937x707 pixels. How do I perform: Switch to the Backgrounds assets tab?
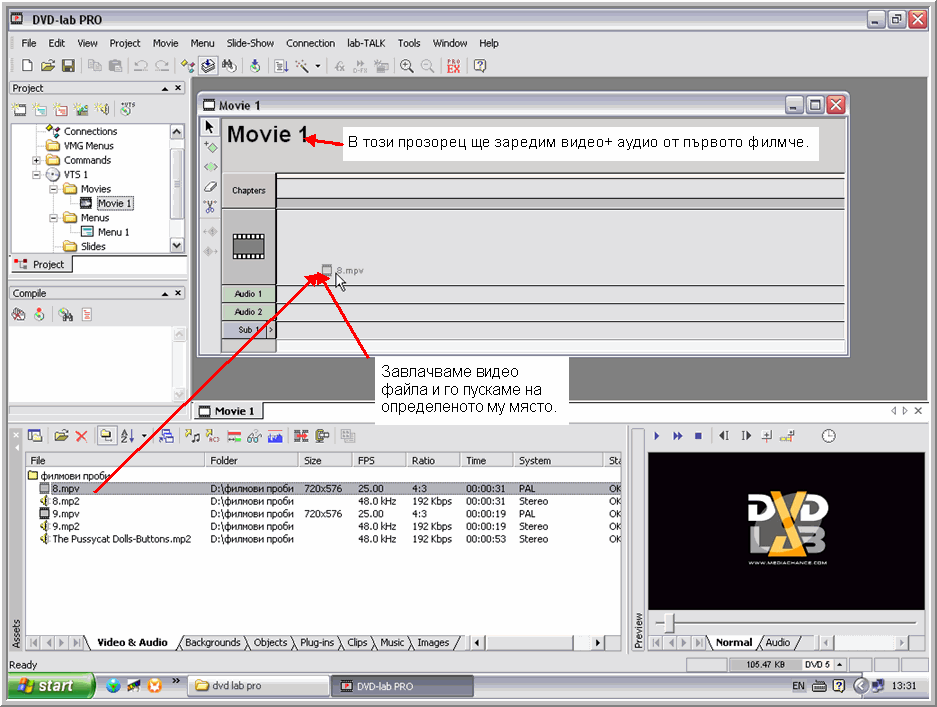point(213,642)
